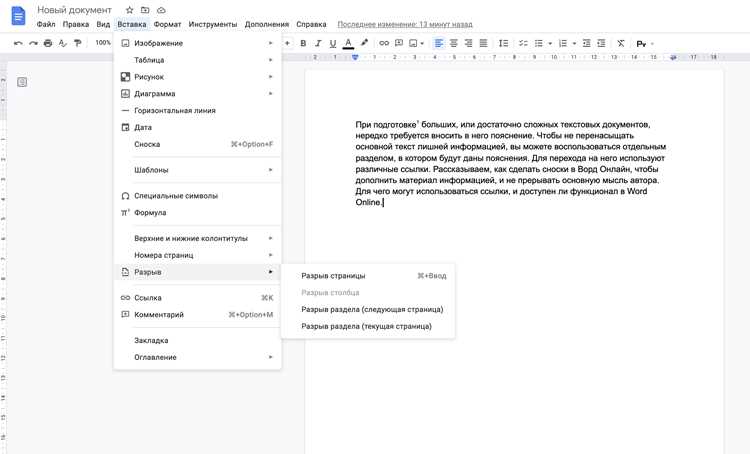The height and width of the screenshot is (454, 750).
Task: Open the Формат menu
Action: (167, 24)
